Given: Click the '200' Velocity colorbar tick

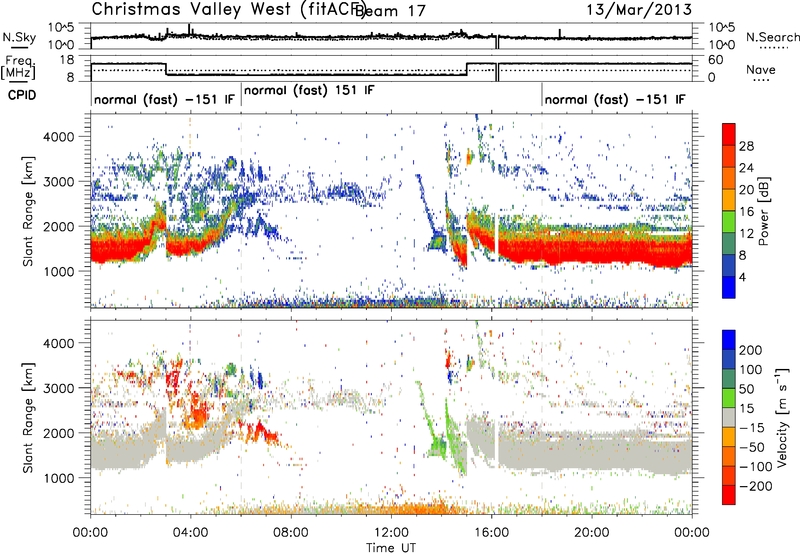Looking at the screenshot, I should coord(751,350).
